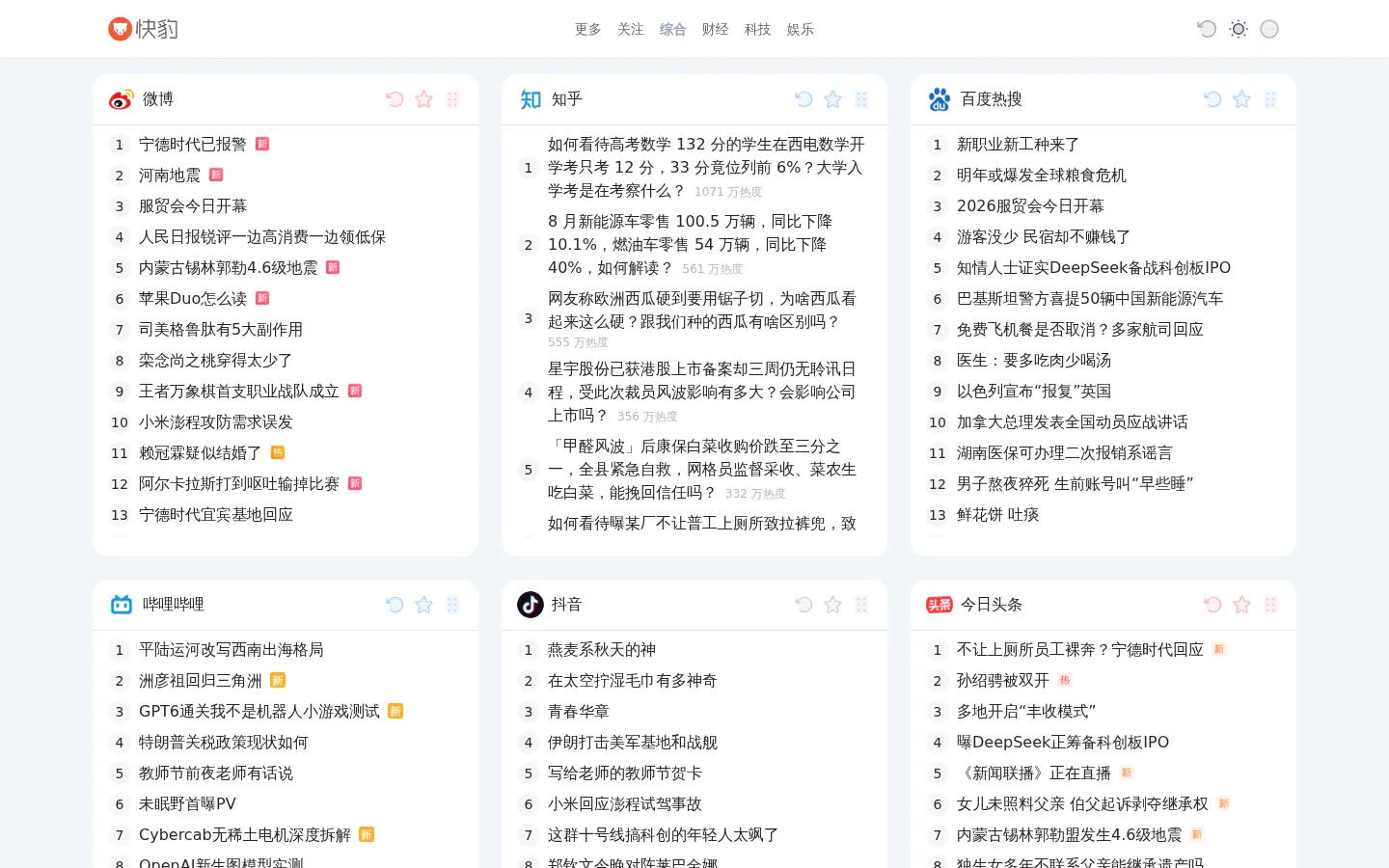Open Zhihu question on 8 月新能源车零售
This screenshot has width=1389, height=868.
point(691,245)
